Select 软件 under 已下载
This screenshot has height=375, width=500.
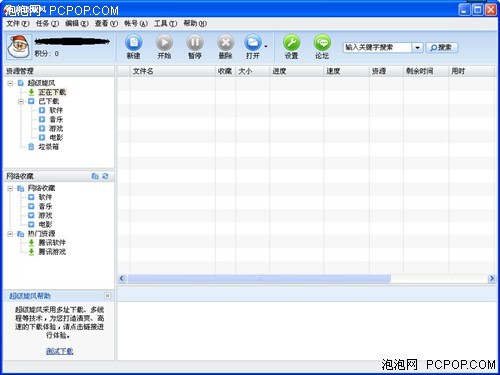tap(56, 110)
